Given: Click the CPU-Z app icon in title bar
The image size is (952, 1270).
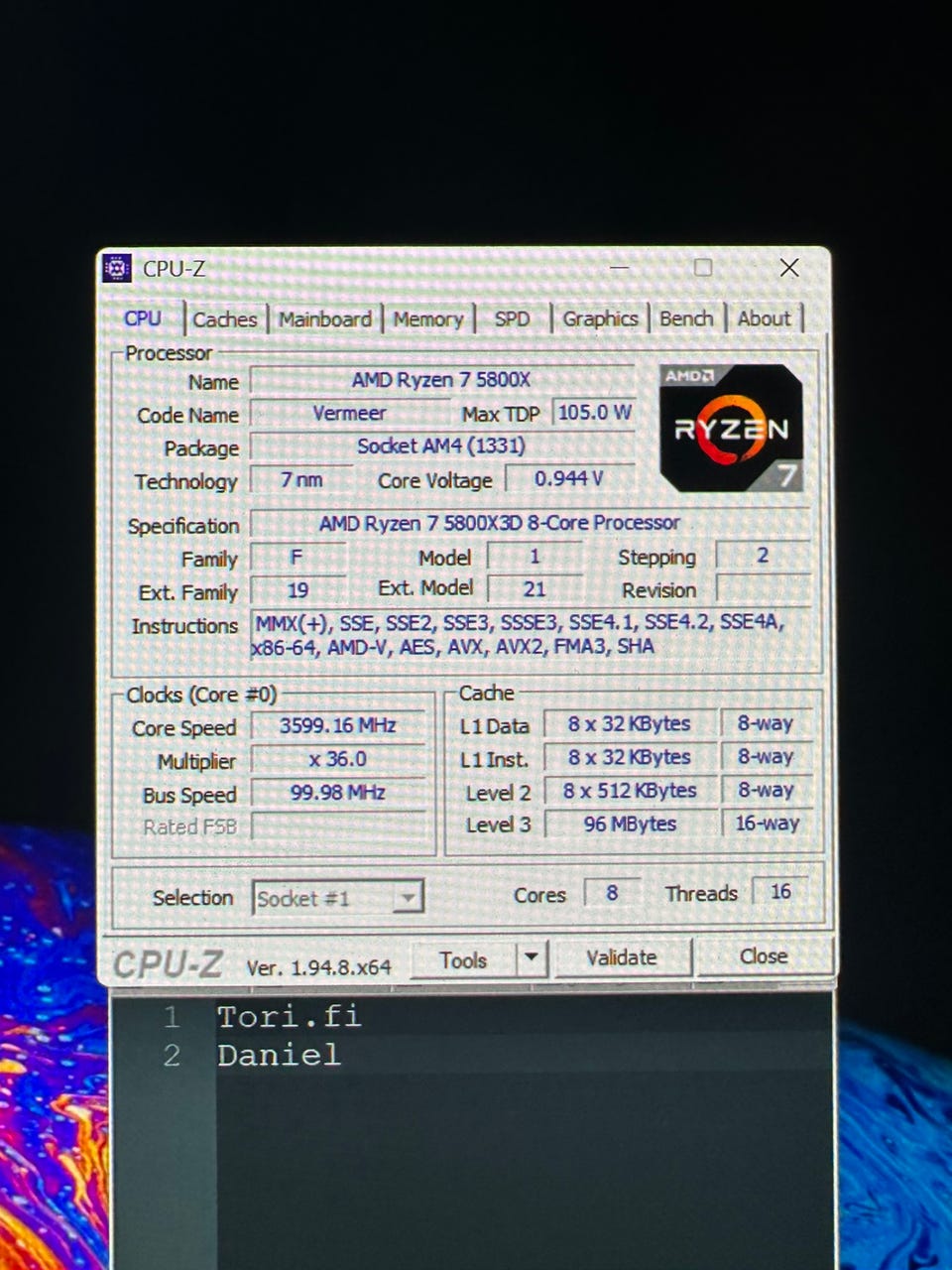Looking at the screenshot, I should click(x=117, y=267).
